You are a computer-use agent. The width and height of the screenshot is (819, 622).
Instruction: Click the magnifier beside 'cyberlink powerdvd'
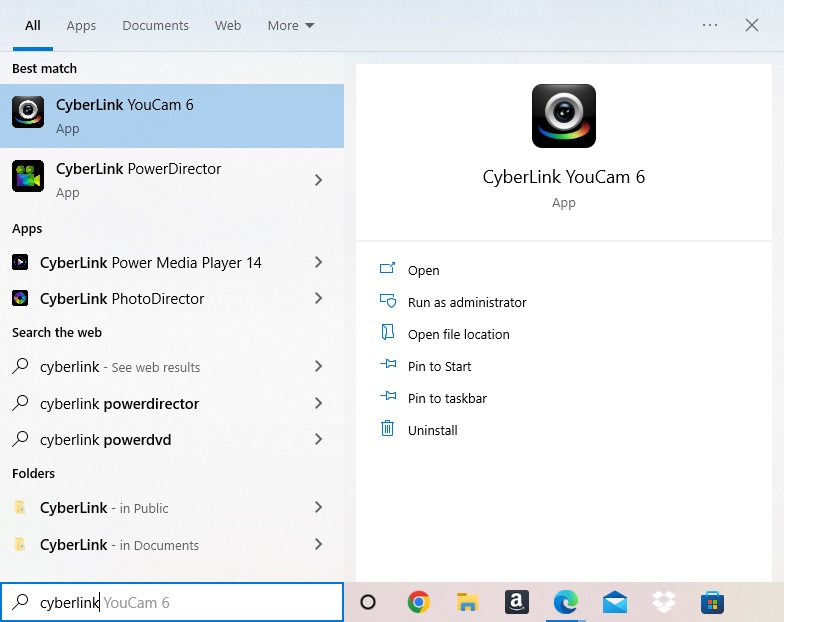point(20,439)
